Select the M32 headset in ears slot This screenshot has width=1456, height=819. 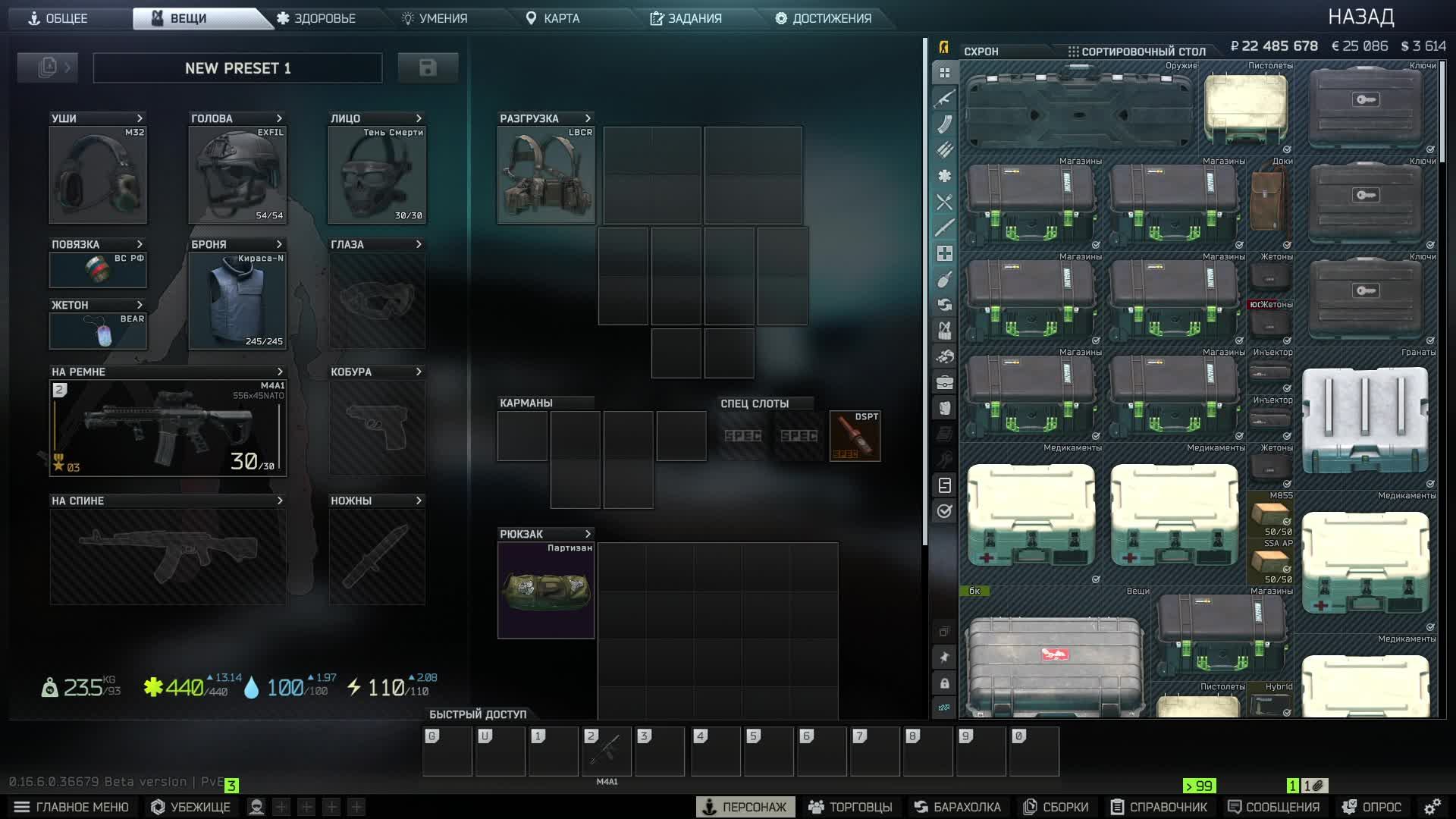(x=99, y=175)
